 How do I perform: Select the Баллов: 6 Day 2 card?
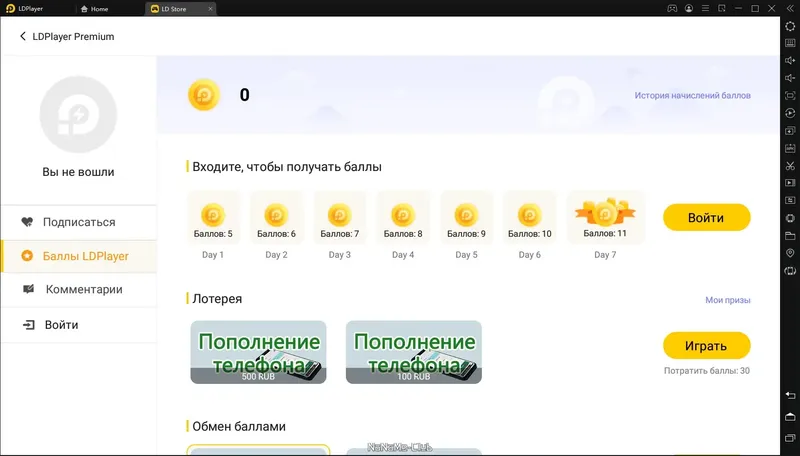277,218
